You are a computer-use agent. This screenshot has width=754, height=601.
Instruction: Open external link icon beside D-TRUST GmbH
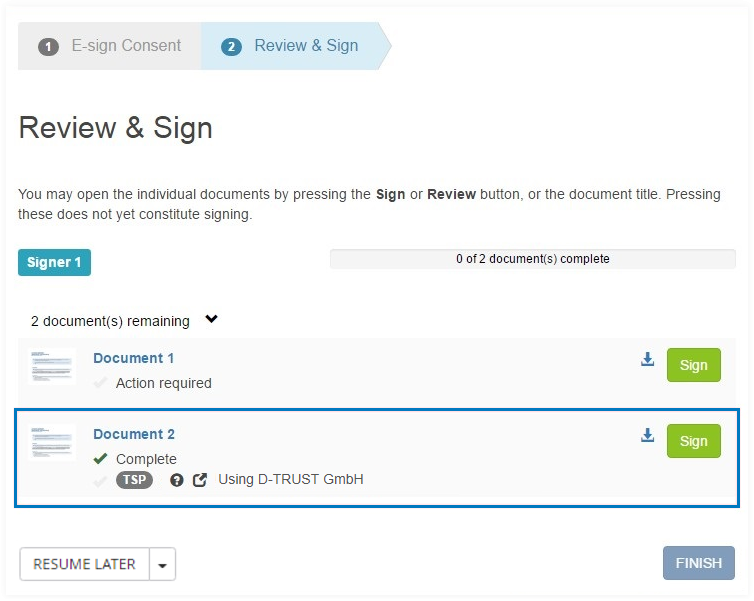200,480
